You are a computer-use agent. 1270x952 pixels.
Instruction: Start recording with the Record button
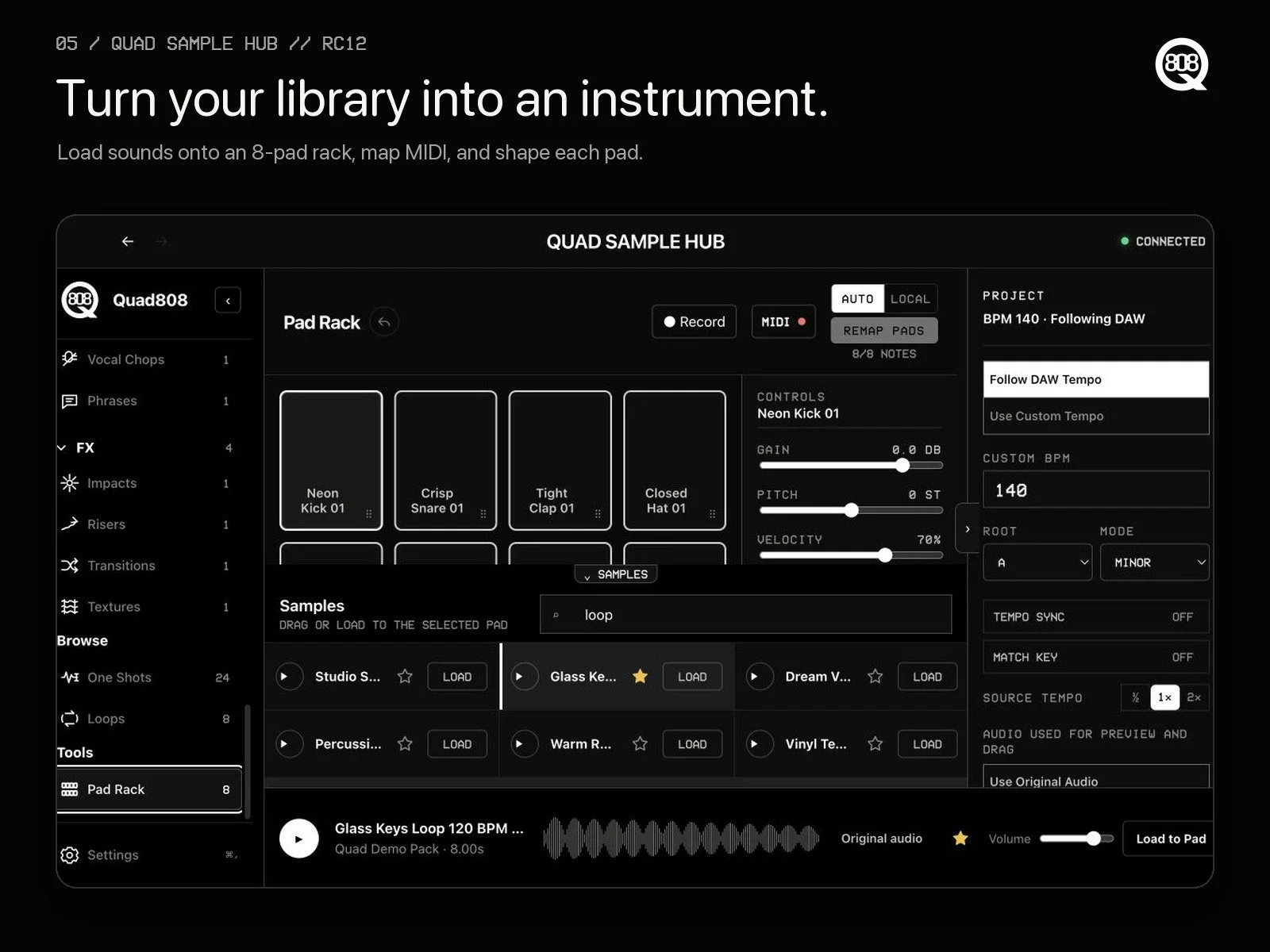coord(695,321)
